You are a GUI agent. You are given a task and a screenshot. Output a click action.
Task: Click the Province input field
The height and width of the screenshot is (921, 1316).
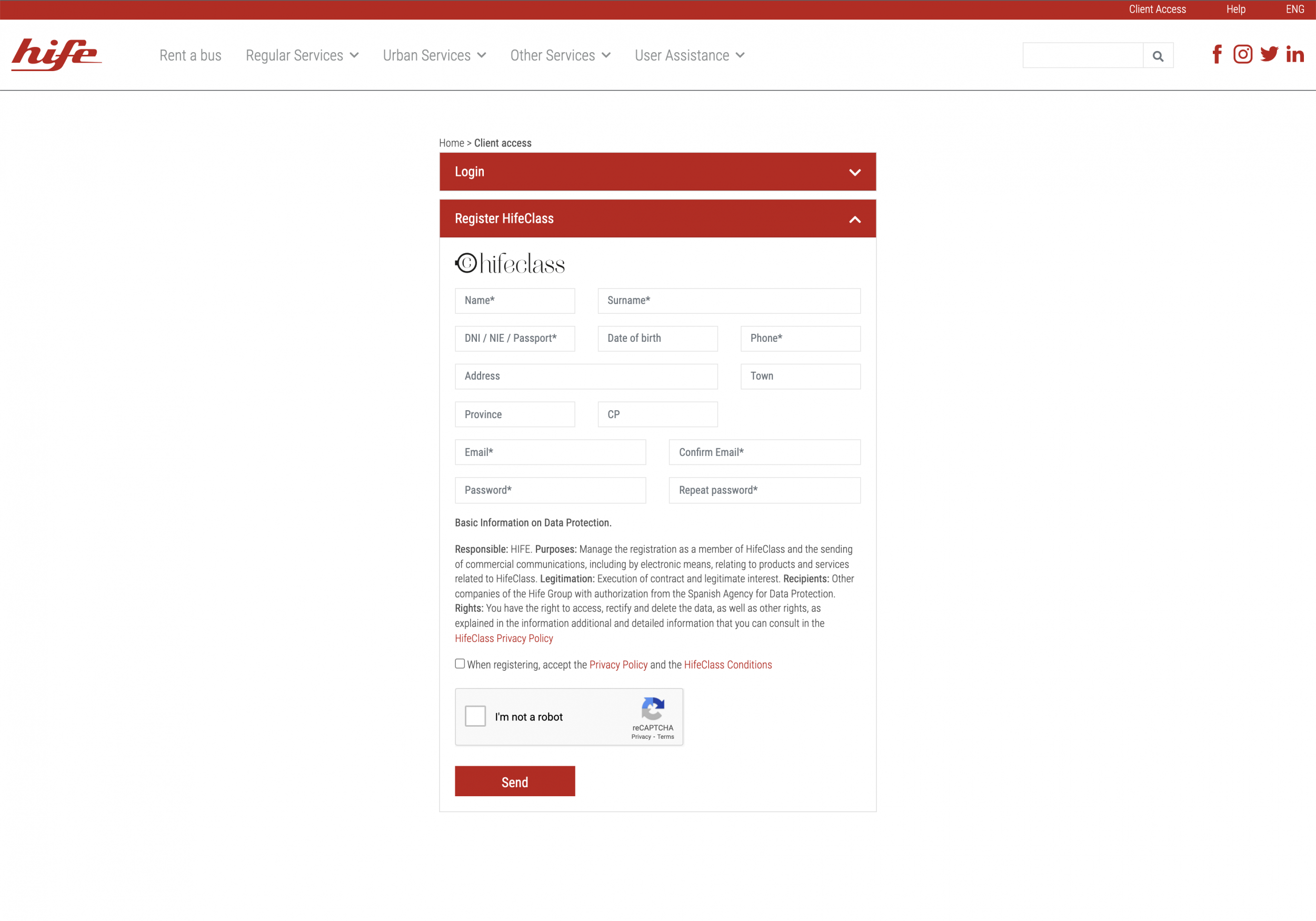click(x=515, y=414)
